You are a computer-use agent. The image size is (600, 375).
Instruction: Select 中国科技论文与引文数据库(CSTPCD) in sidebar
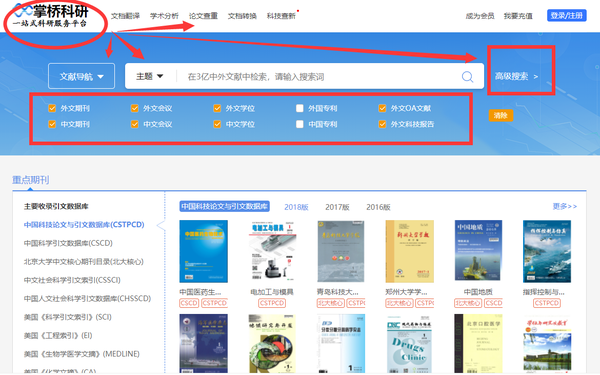point(84,225)
